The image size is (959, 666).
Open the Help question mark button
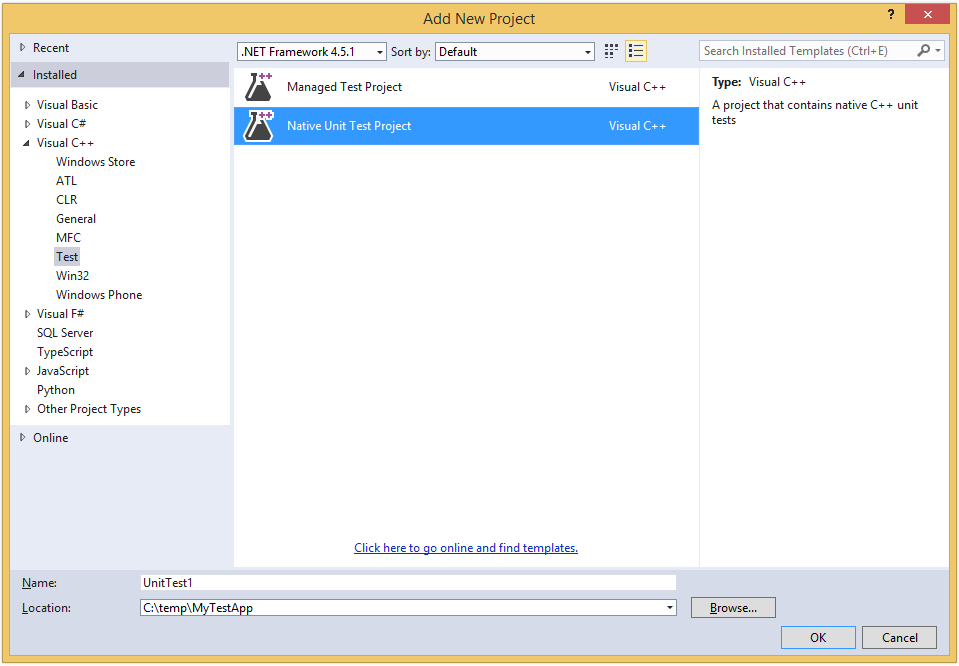[890, 15]
